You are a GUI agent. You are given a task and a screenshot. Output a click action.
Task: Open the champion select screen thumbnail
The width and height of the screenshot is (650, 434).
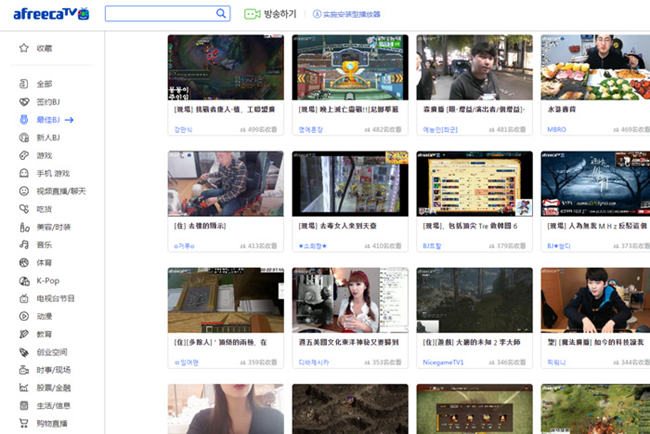click(474, 184)
